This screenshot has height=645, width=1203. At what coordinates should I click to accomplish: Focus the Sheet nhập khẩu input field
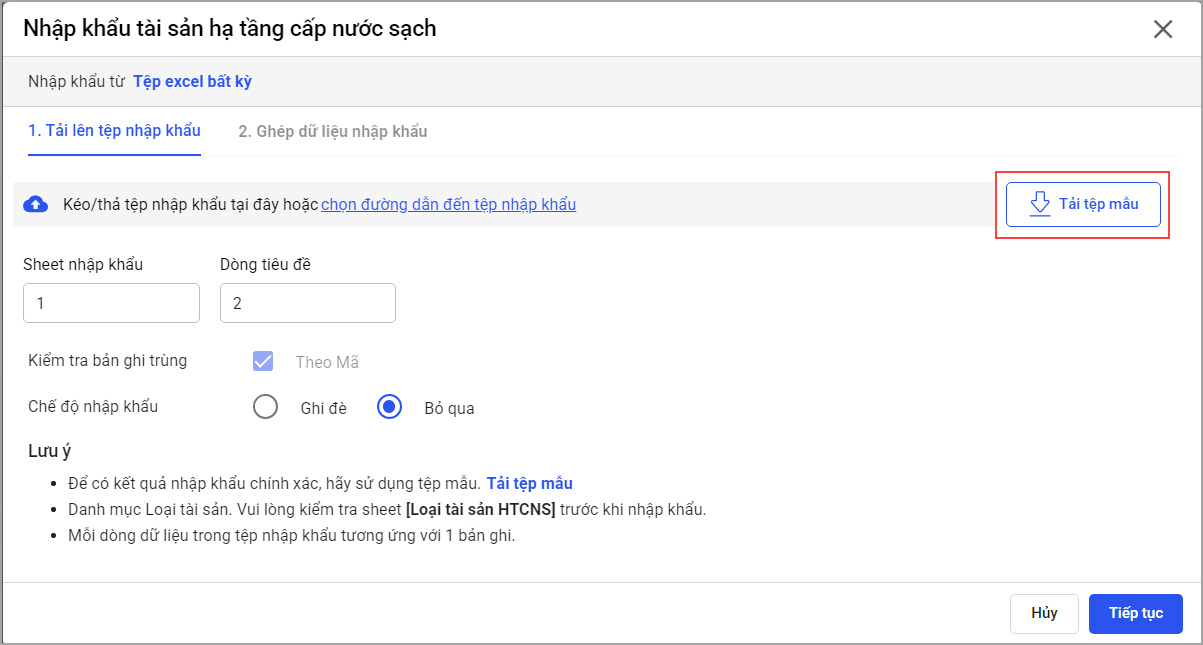tap(111, 303)
